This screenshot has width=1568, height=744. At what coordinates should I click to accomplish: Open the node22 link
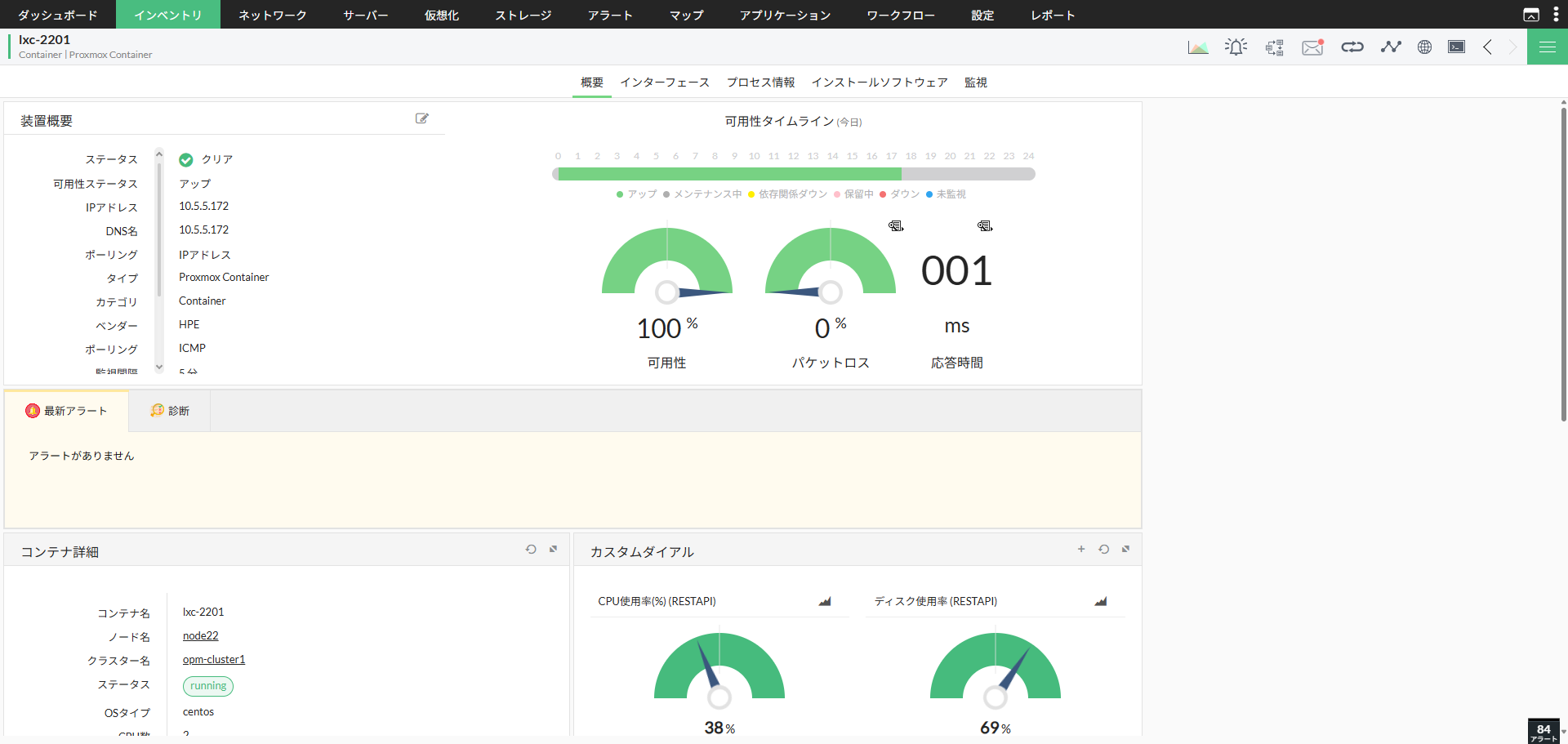point(201,636)
